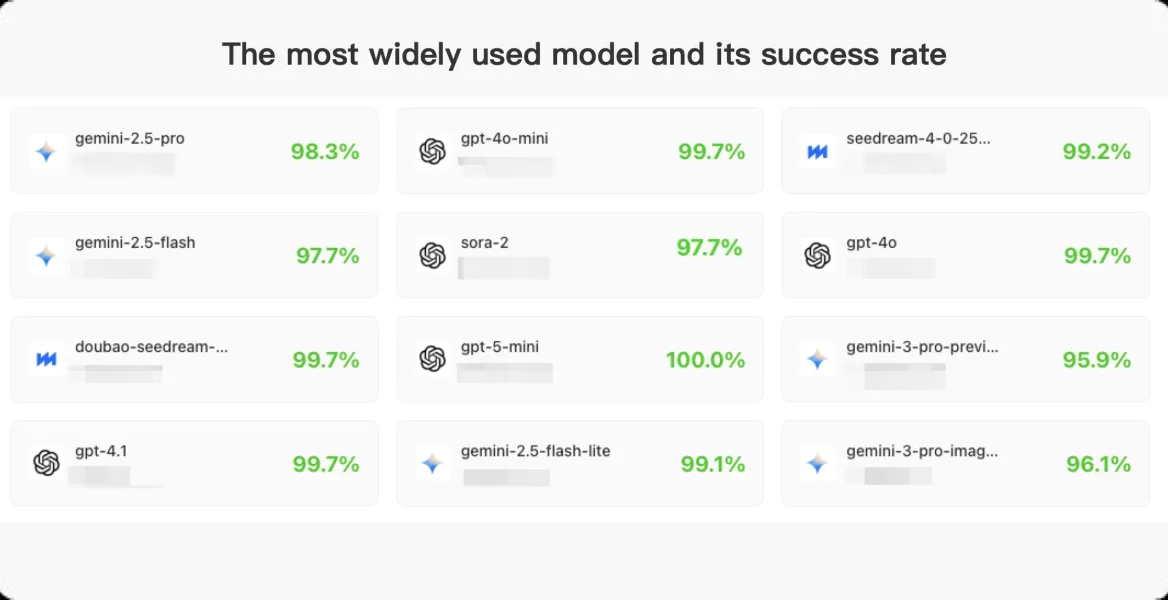This screenshot has width=1168, height=600.
Task: Select the Seedream icon on seedream-4-0-25 card
Action: (x=816, y=151)
